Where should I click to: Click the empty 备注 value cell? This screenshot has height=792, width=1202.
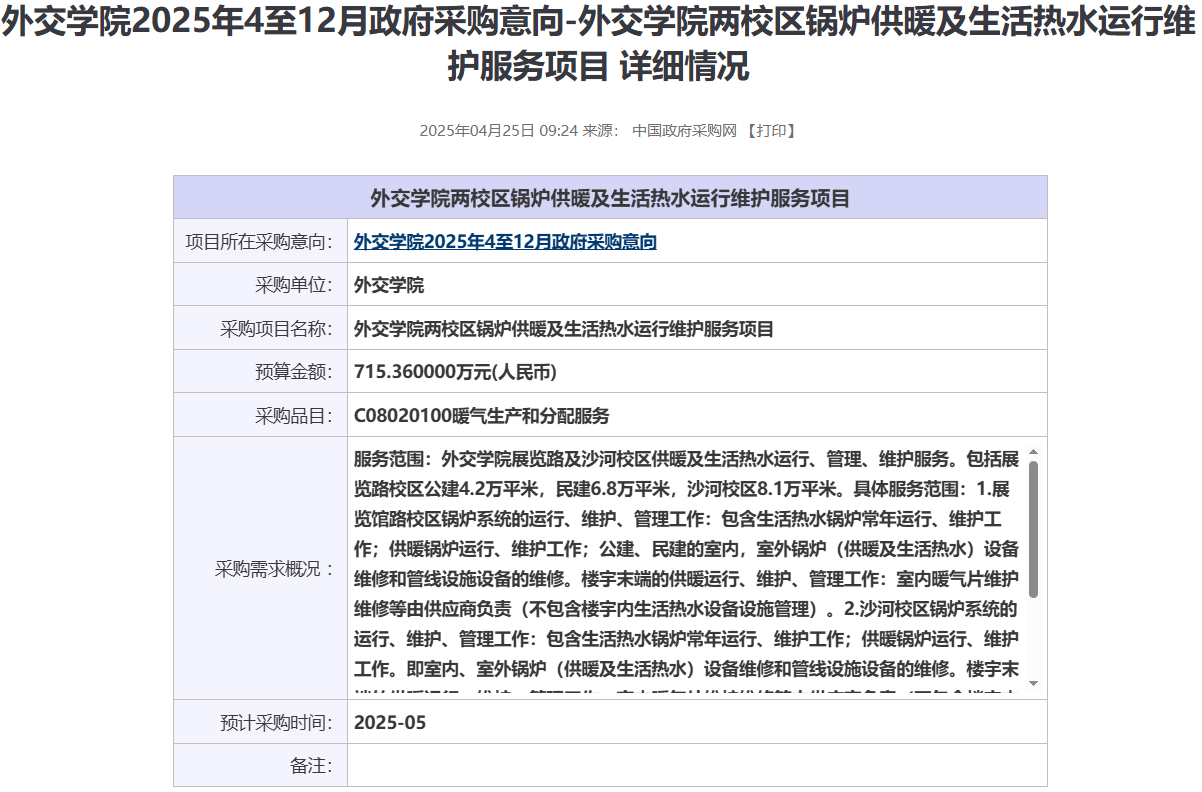click(696, 766)
